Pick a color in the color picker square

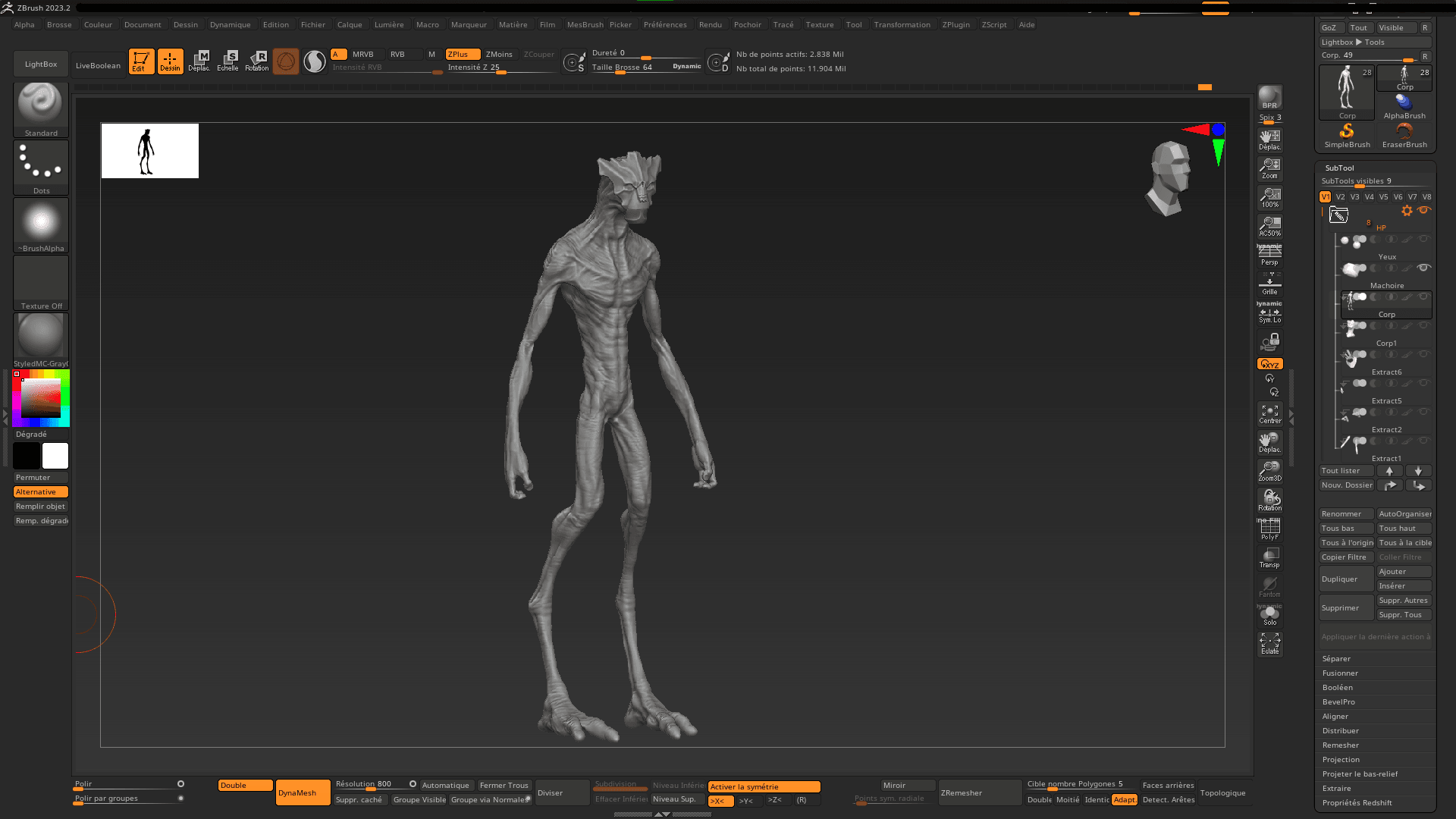(x=41, y=398)
